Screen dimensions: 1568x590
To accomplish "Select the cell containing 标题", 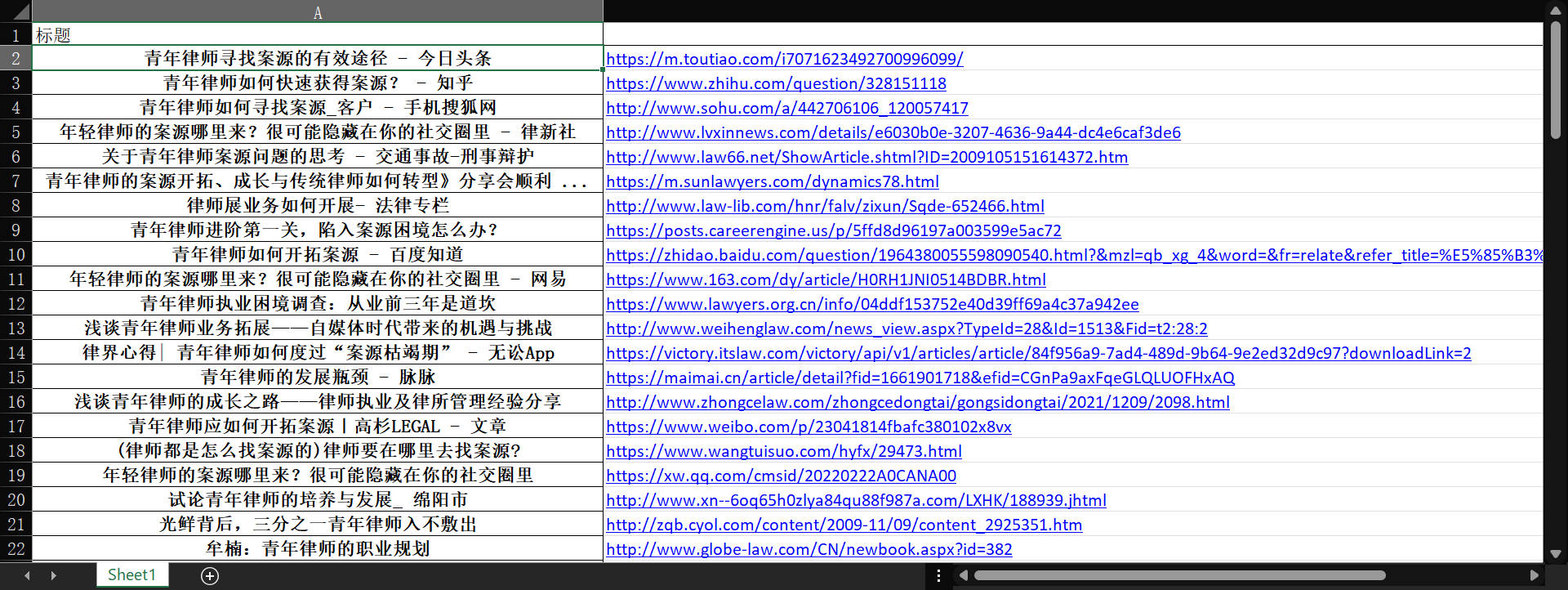I will coord(317,35).
